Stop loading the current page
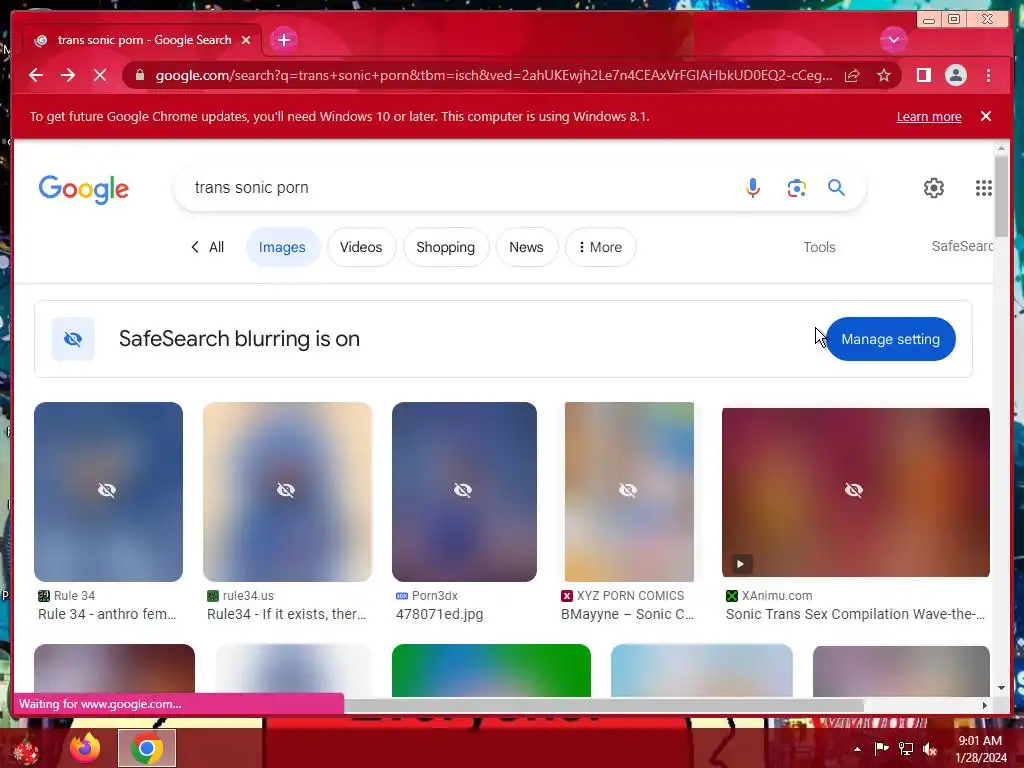The image size is (1024, 768). 100,75
